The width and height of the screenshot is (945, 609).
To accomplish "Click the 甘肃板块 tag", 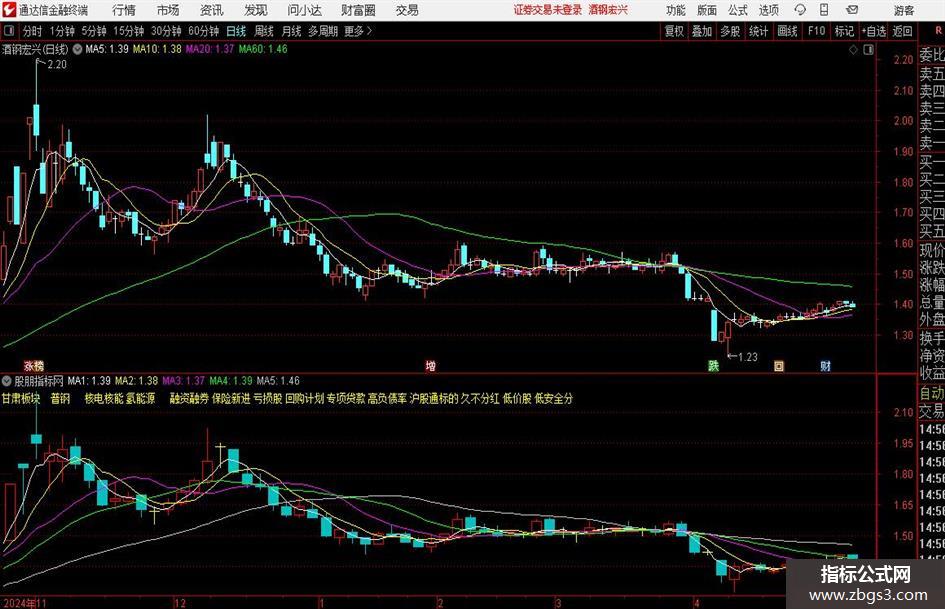I will click(21, 399).
